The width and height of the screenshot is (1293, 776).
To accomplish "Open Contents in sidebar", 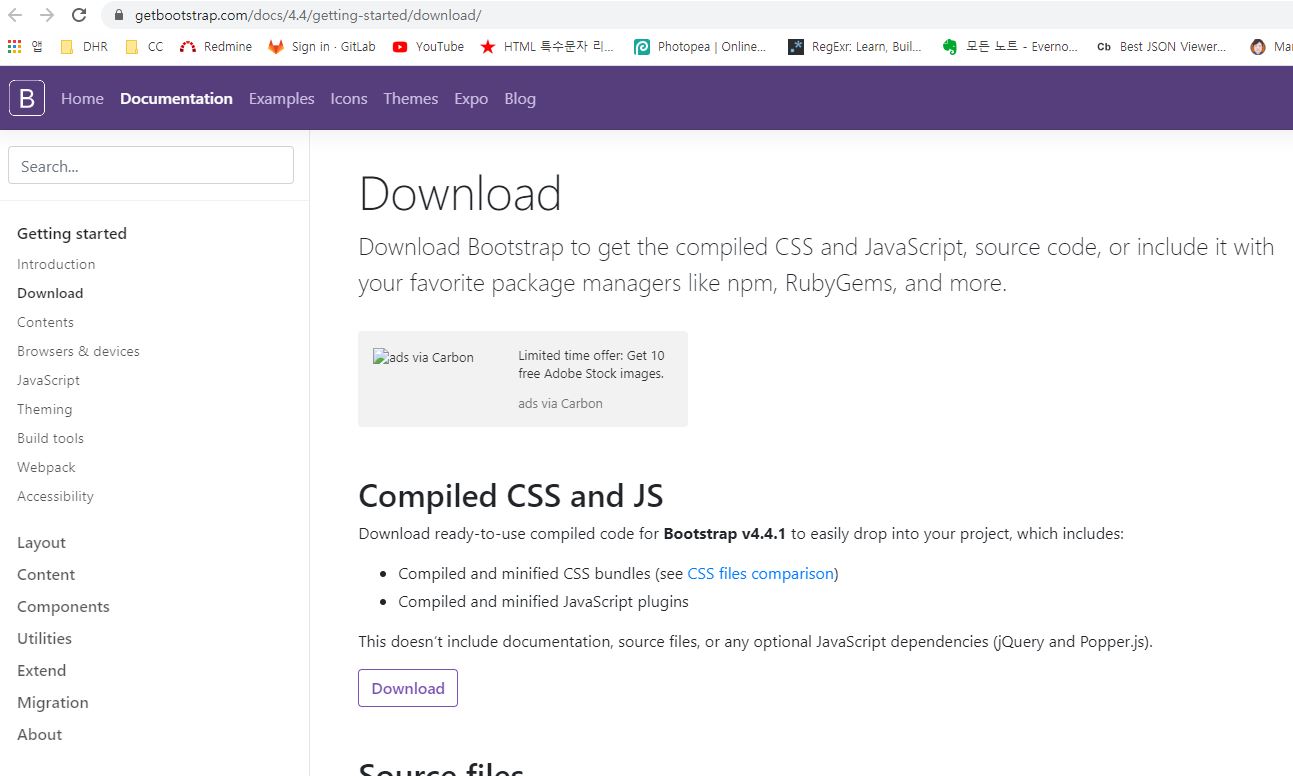I will (x=45, y=322).
